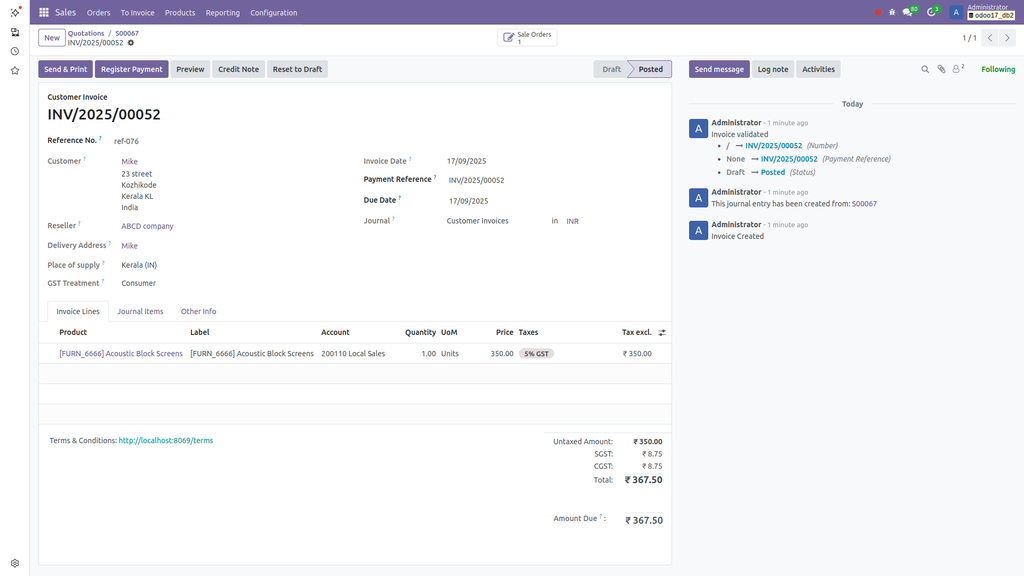
Task: Switch status to Draft in the statusbar
Action: (x=611, y=69)
